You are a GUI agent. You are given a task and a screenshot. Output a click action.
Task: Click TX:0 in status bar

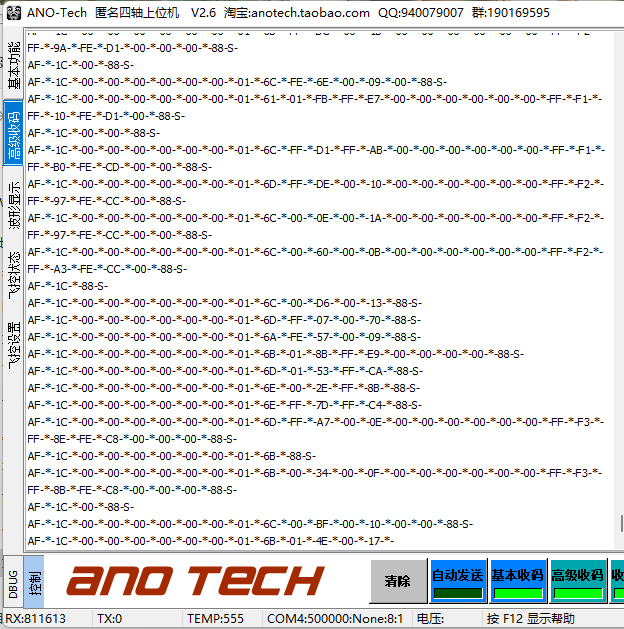tap(109, 619)
